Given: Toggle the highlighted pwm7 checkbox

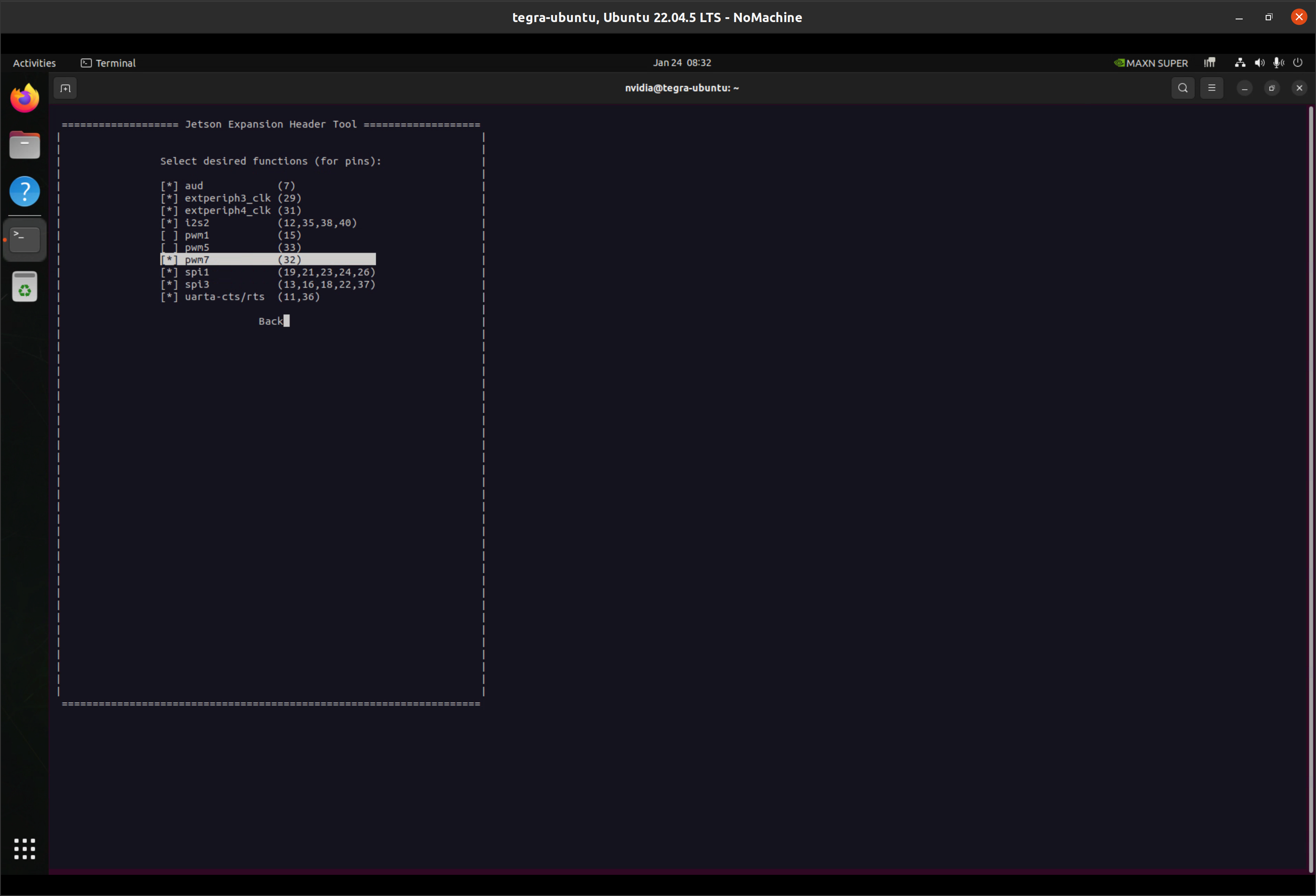Looking at the screenshot, I should click(169, 260).
